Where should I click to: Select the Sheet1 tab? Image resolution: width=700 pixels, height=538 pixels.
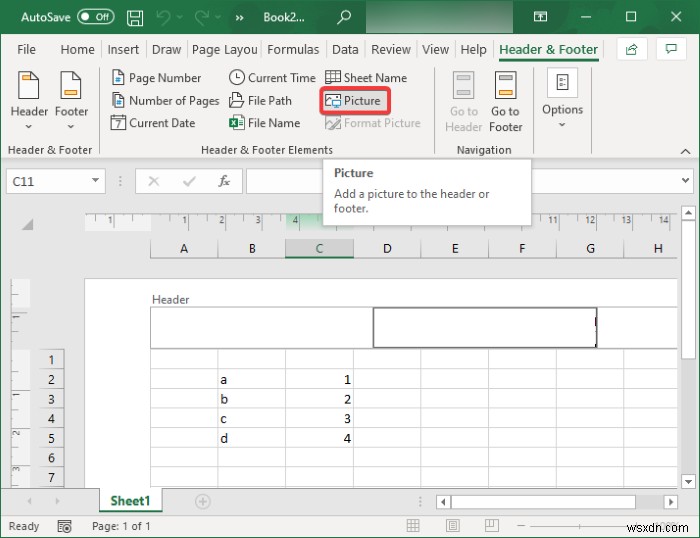(x=130, y=501)
